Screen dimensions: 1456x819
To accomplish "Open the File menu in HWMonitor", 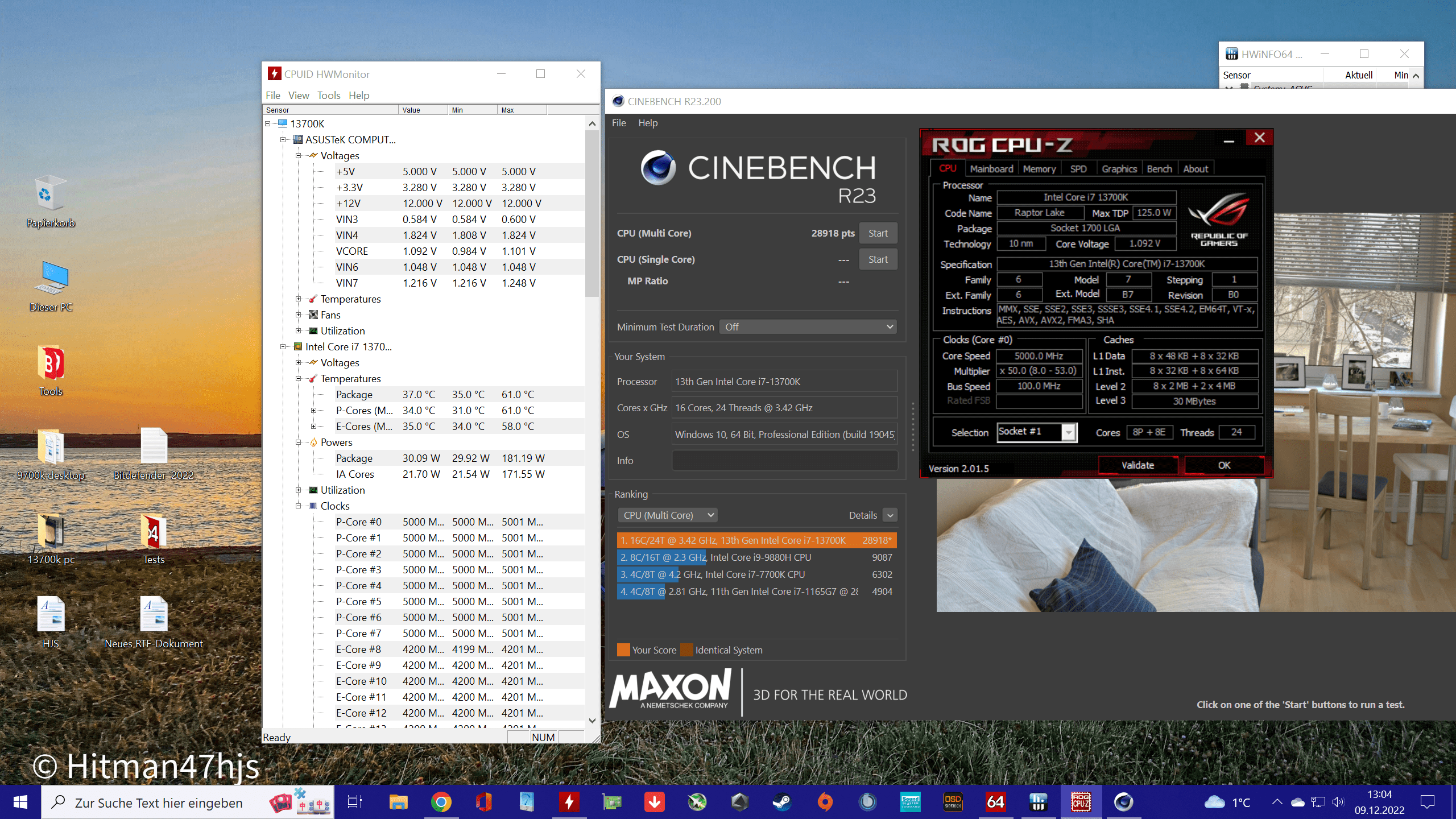I will tap(273, 95).
